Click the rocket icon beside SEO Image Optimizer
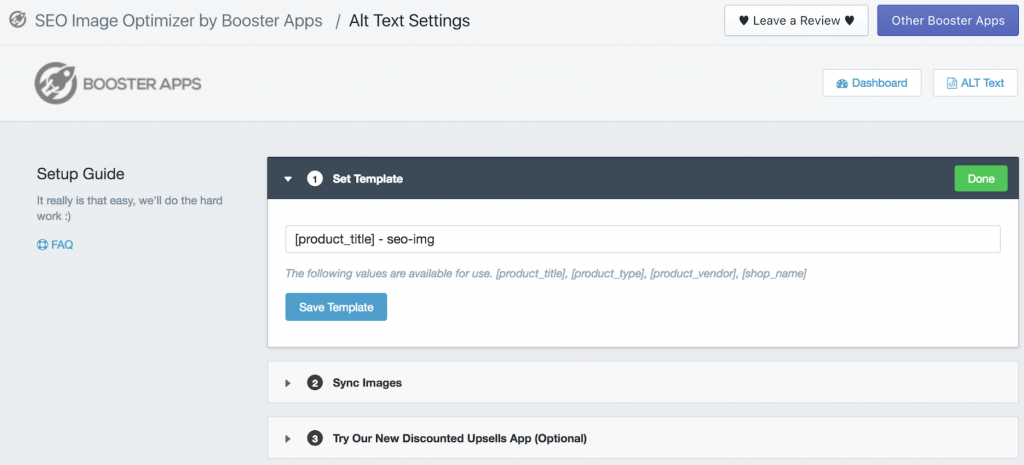 tap(17, 20)
